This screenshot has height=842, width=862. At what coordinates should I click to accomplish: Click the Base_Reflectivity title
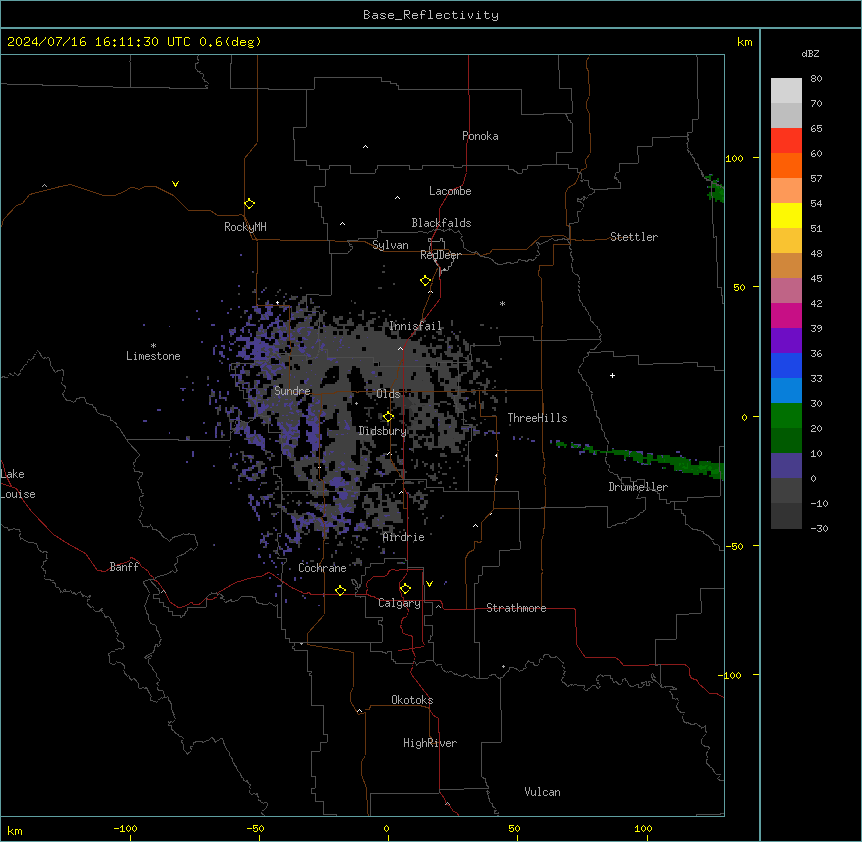431,15
